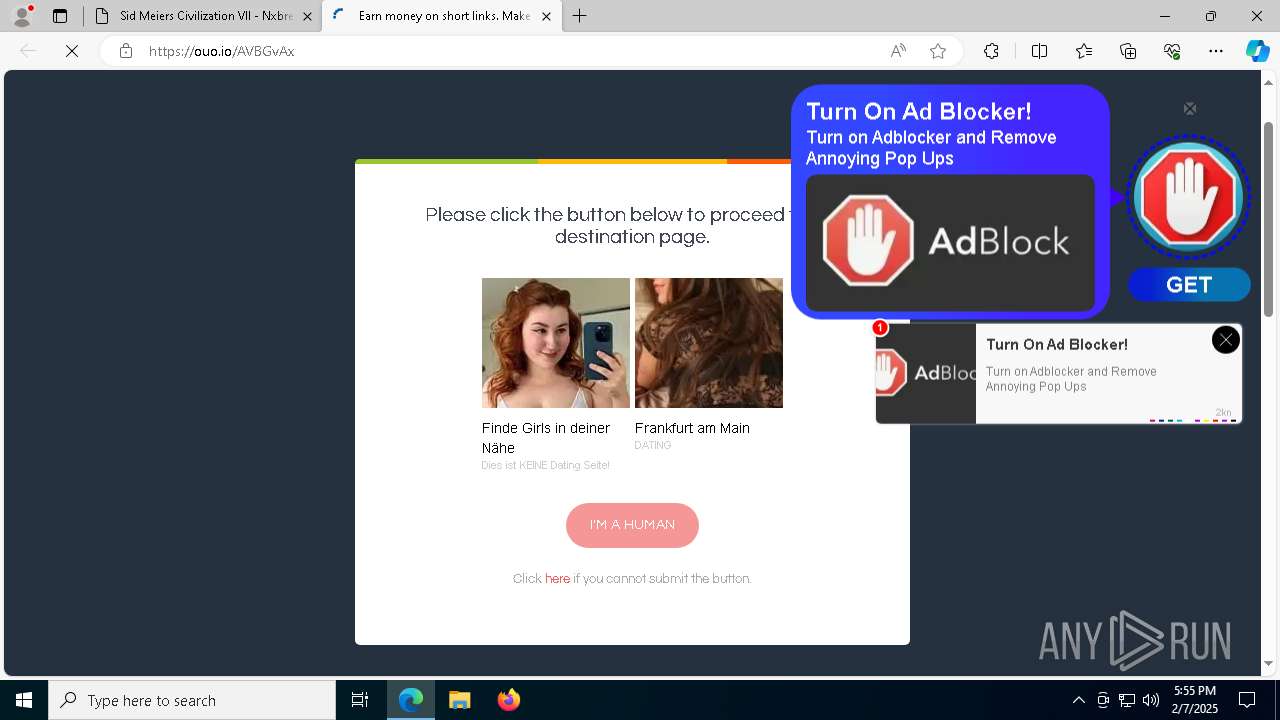The height and width of the screenshot is (720, 1280).
Task: Click the AdBlock banner image in the popup
Action: tap(950, 243)
